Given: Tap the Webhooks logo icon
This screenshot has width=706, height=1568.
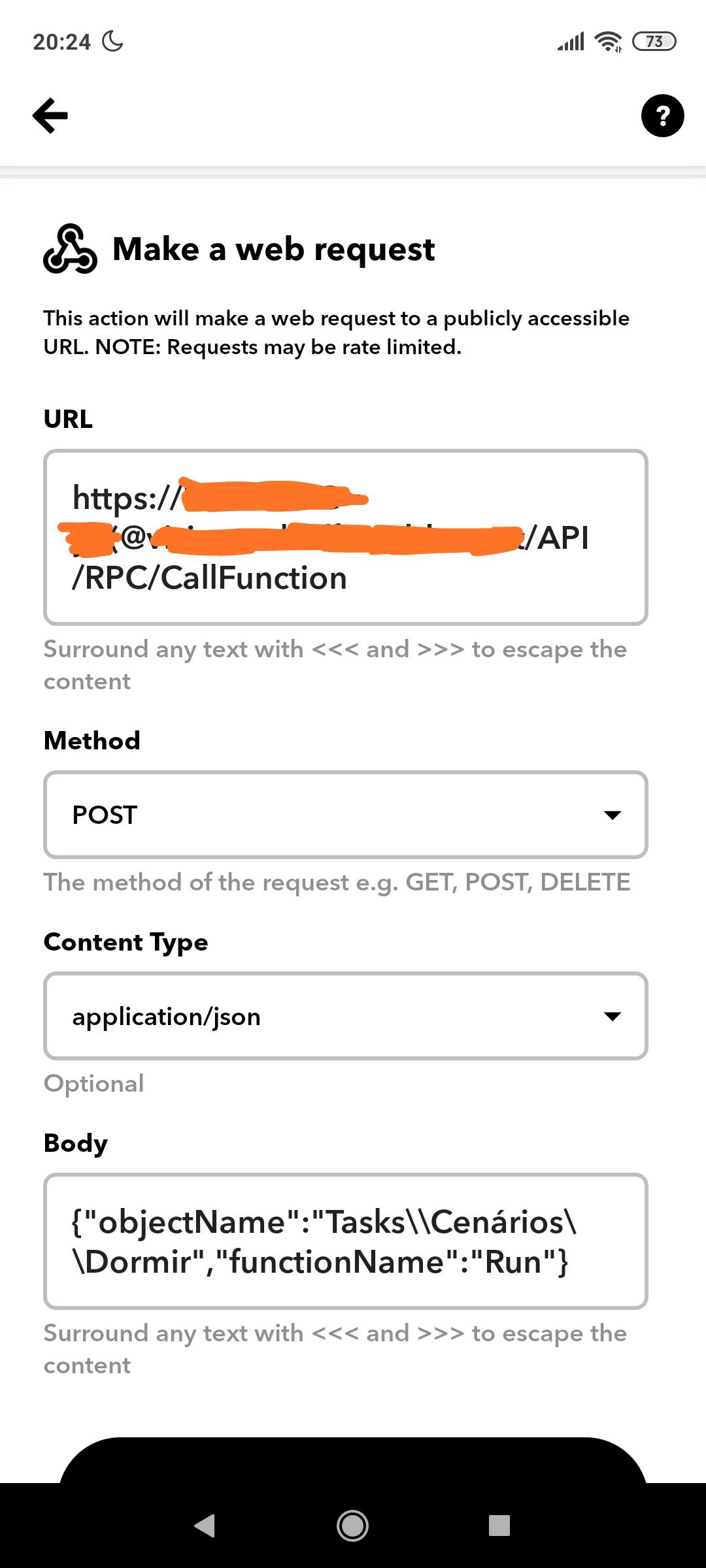Looking at the screenshot, I should [x=70, y=249].
